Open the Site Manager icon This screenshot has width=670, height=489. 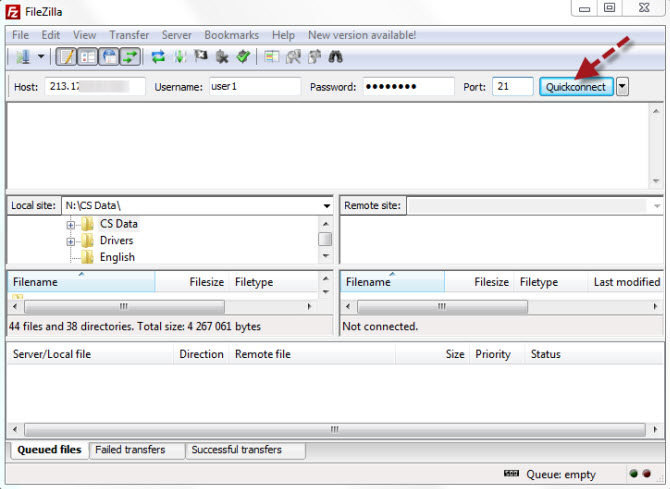[x=22, y=57]
